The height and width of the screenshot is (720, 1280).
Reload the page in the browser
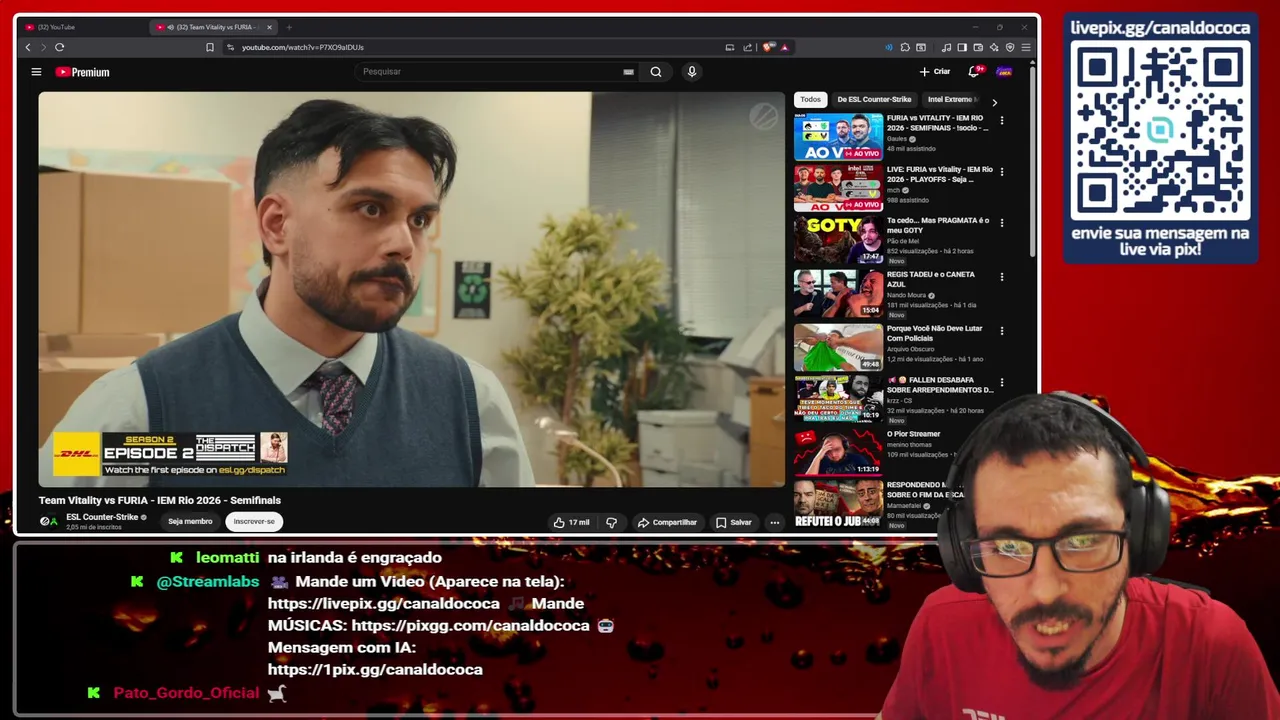point(60,47)
